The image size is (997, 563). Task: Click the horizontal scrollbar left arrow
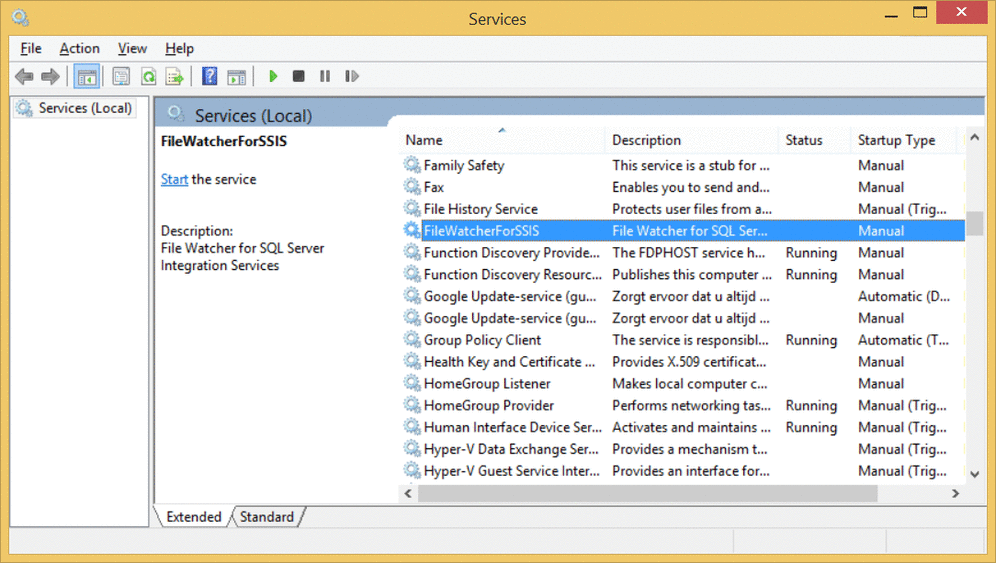(408, 493)
